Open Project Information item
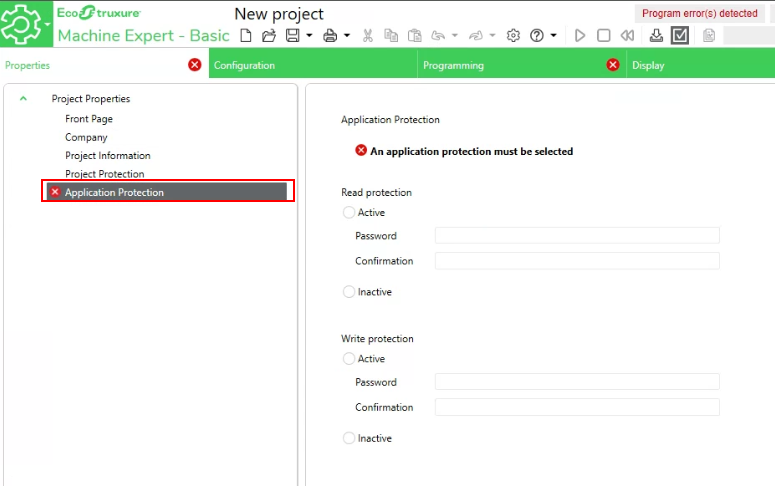Viewport: 775px width, 486px height. tap(108, 155)
